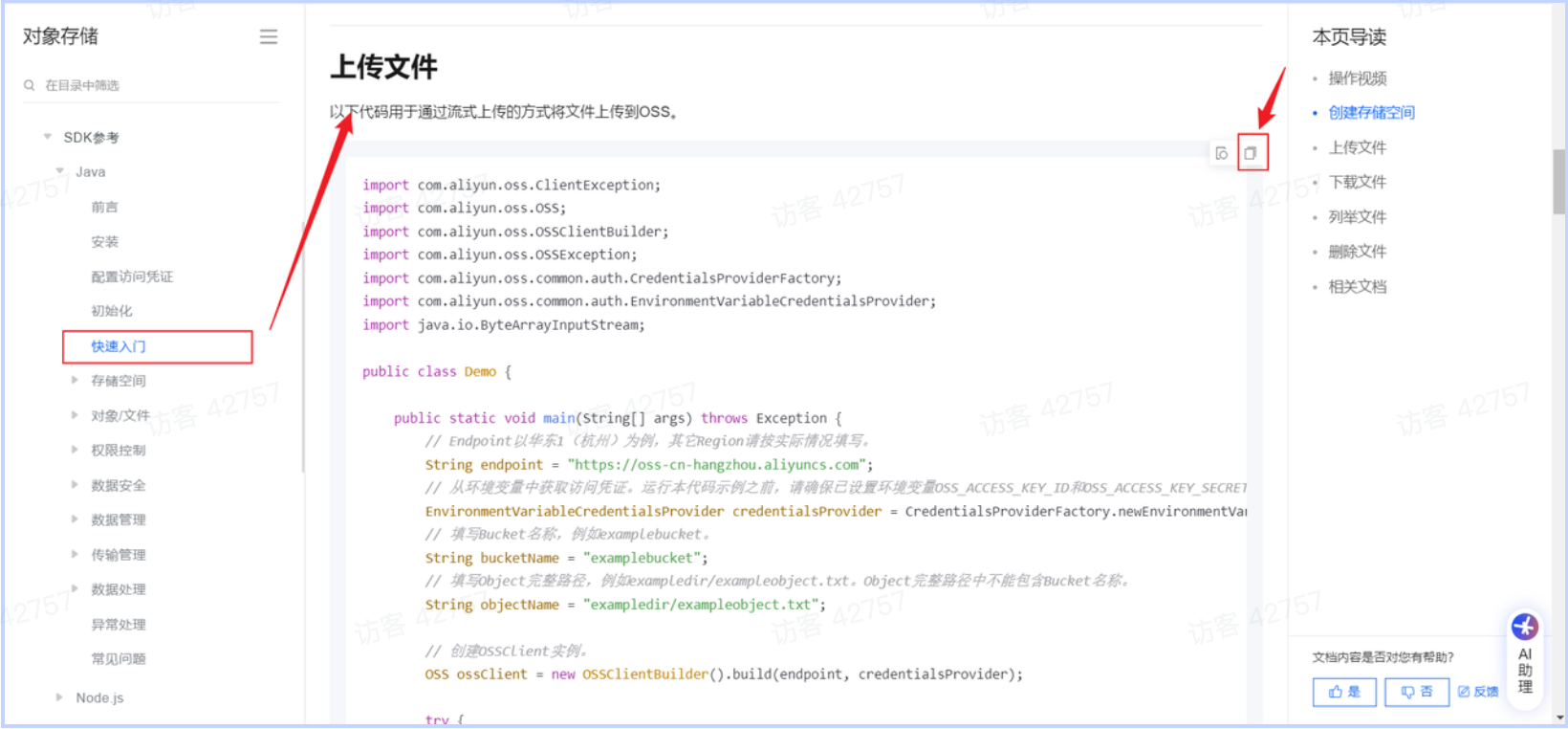Viewport: 1568px width, 729px height.
Task: Click the 本页导读 heading
Action: coord(1349,37)
